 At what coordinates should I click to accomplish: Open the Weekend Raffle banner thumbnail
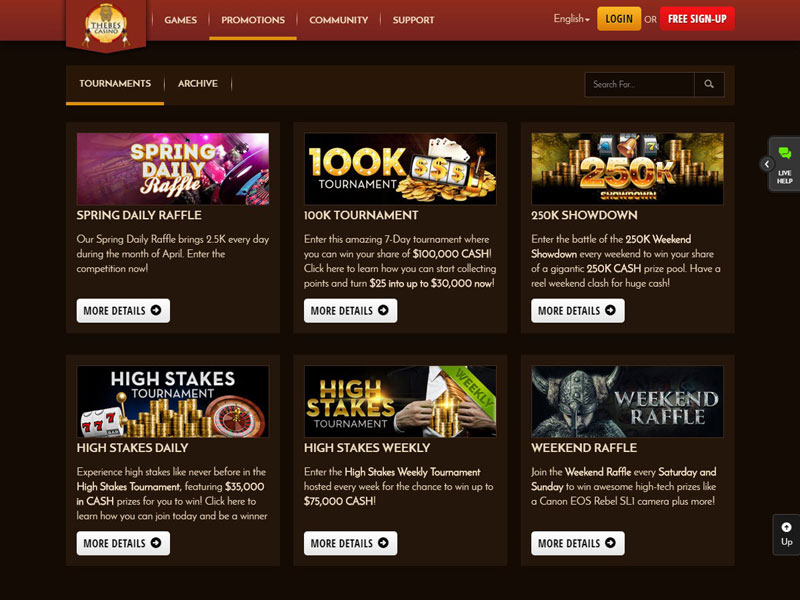click(x=628, y=402)
